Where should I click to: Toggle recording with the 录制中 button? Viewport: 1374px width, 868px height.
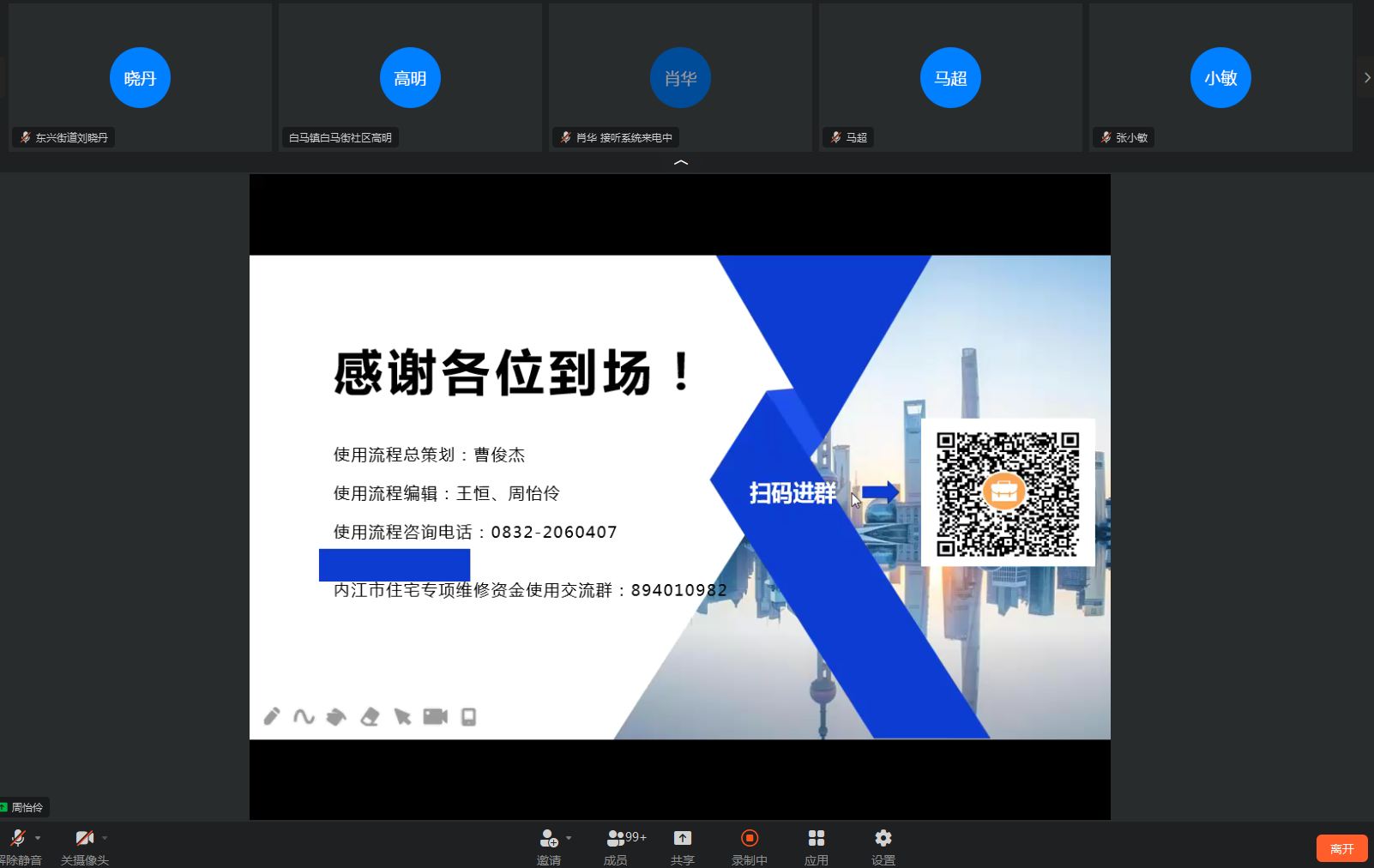749,846
